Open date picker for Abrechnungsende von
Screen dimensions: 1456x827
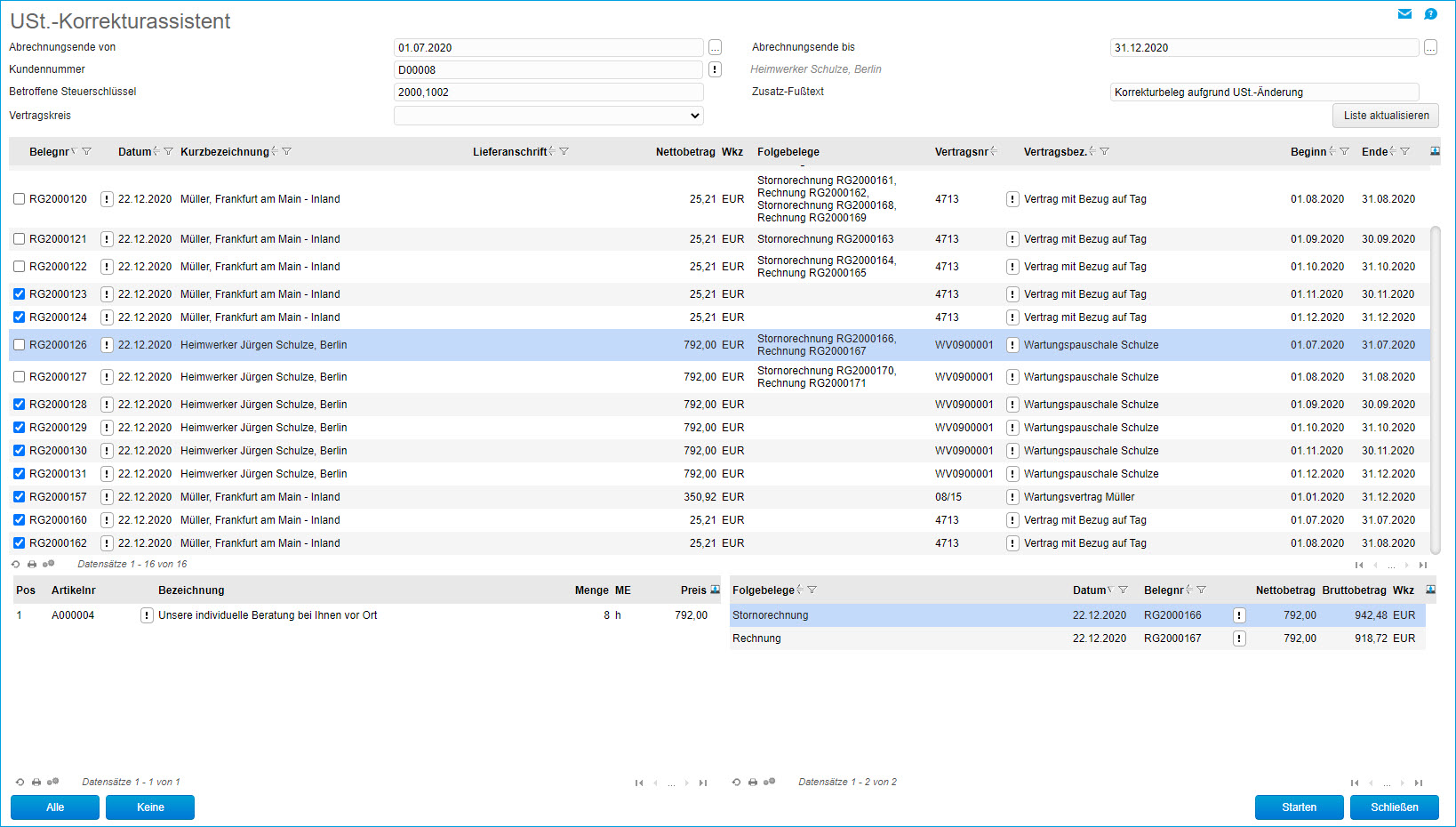[715, 48]
